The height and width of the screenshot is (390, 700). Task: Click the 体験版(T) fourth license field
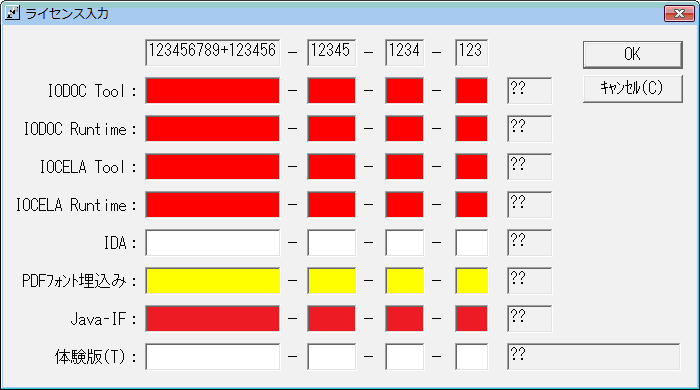[471, 357]
